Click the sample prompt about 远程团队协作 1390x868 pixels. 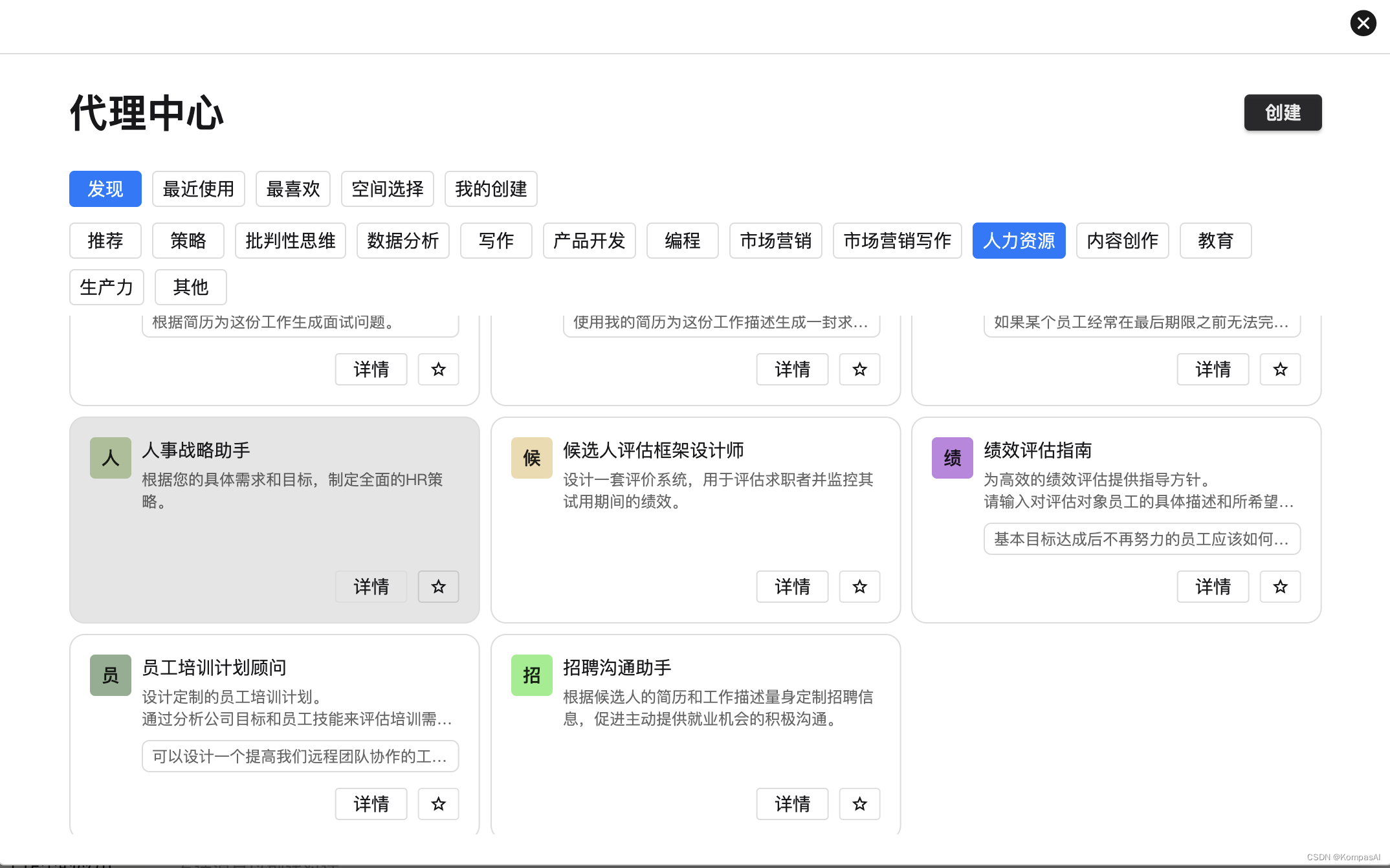click(300, 756)
